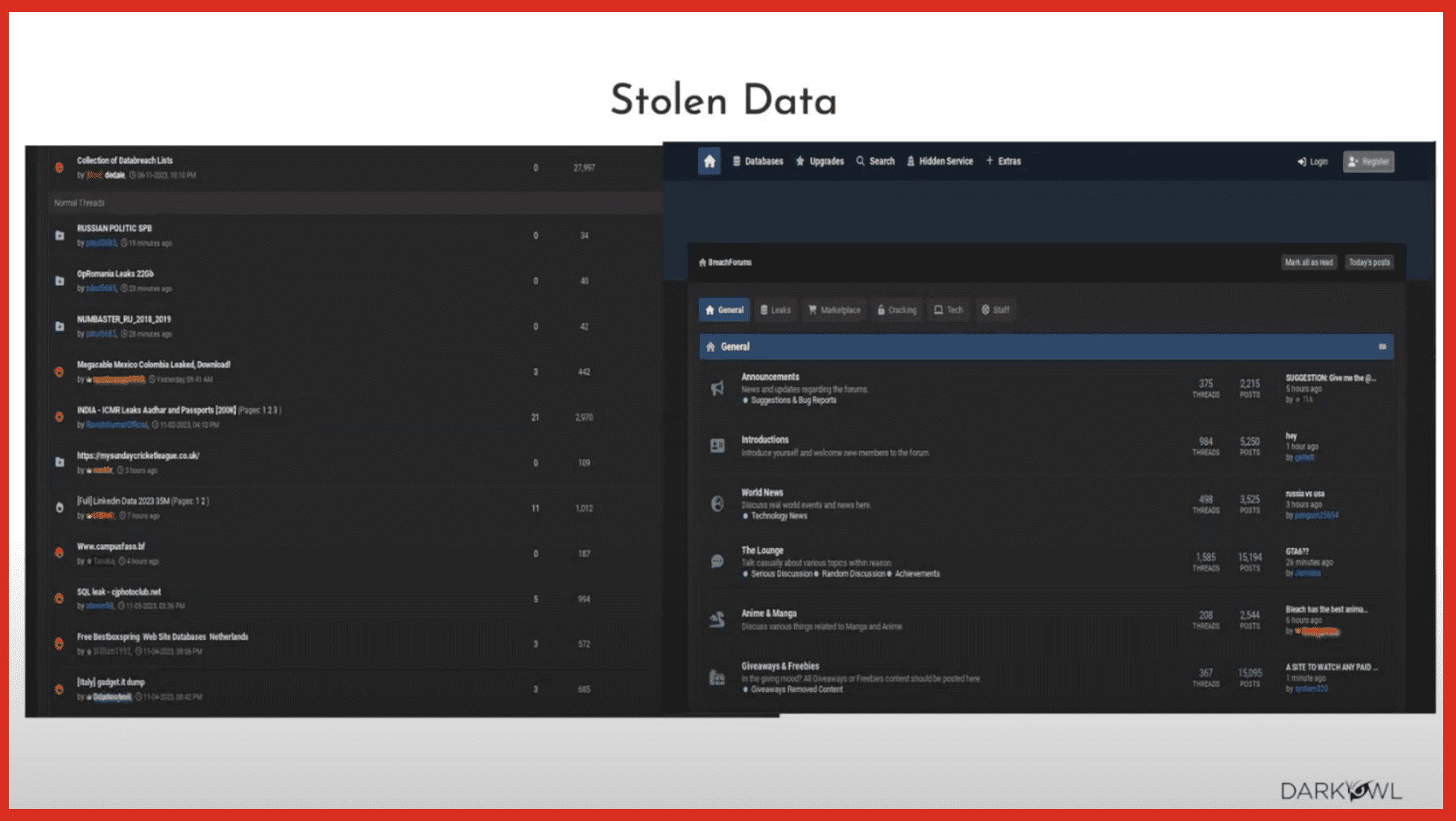Switch to the Marketplace tab

[834, 310]
